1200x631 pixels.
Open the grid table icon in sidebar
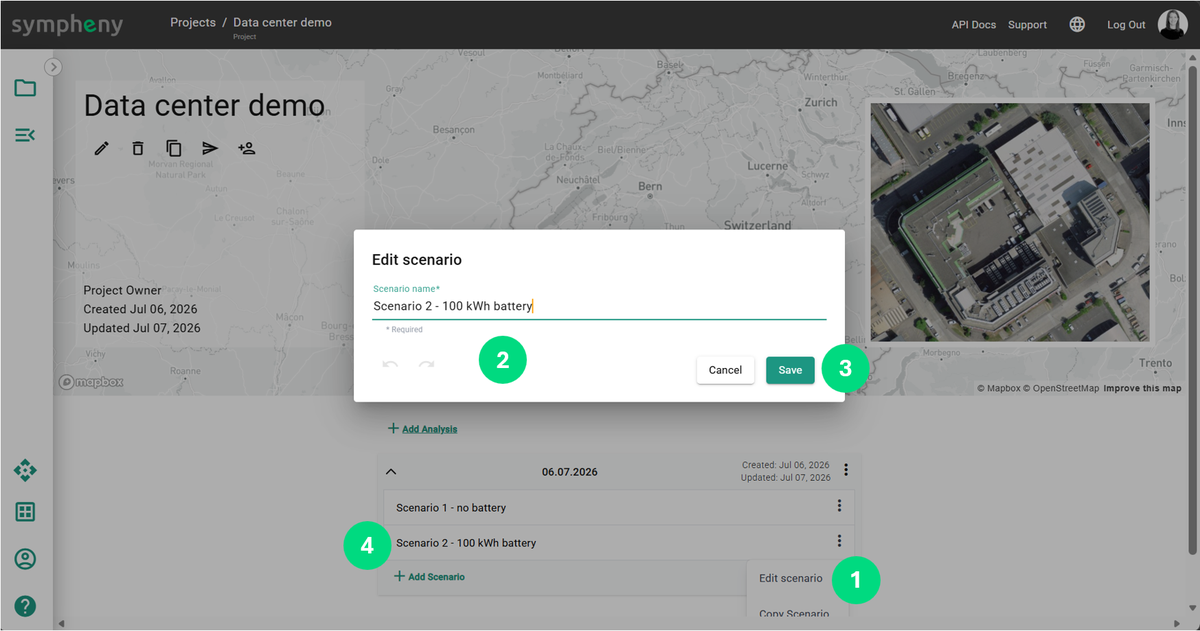coord(25,512)
